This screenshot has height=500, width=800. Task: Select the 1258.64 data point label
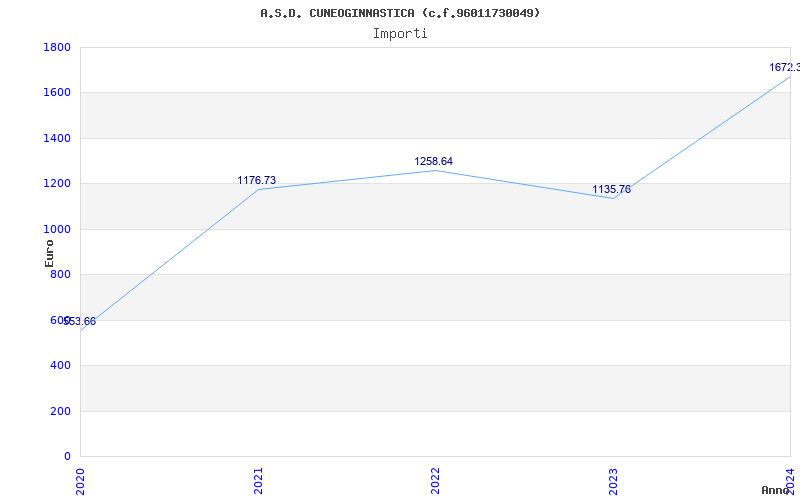(x=434, y=161)
